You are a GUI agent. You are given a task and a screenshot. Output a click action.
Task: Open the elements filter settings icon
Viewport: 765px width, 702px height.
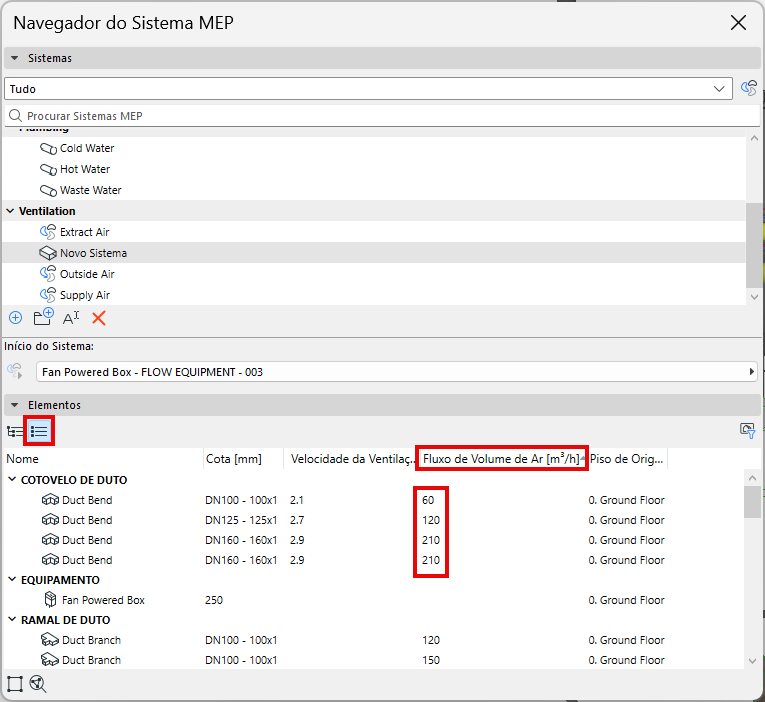click(747, 431)
